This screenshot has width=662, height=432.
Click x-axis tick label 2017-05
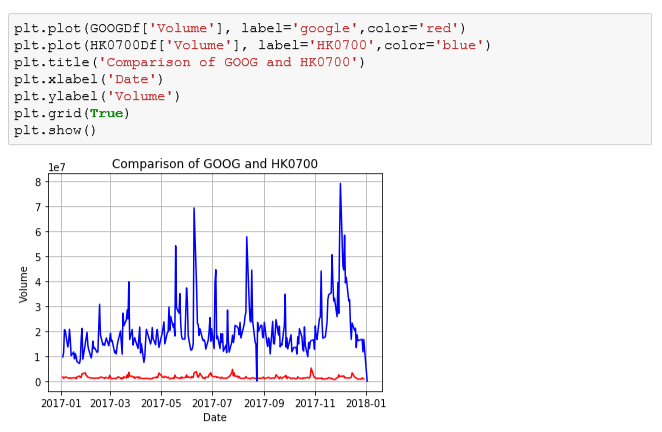(x=161, y=403)
